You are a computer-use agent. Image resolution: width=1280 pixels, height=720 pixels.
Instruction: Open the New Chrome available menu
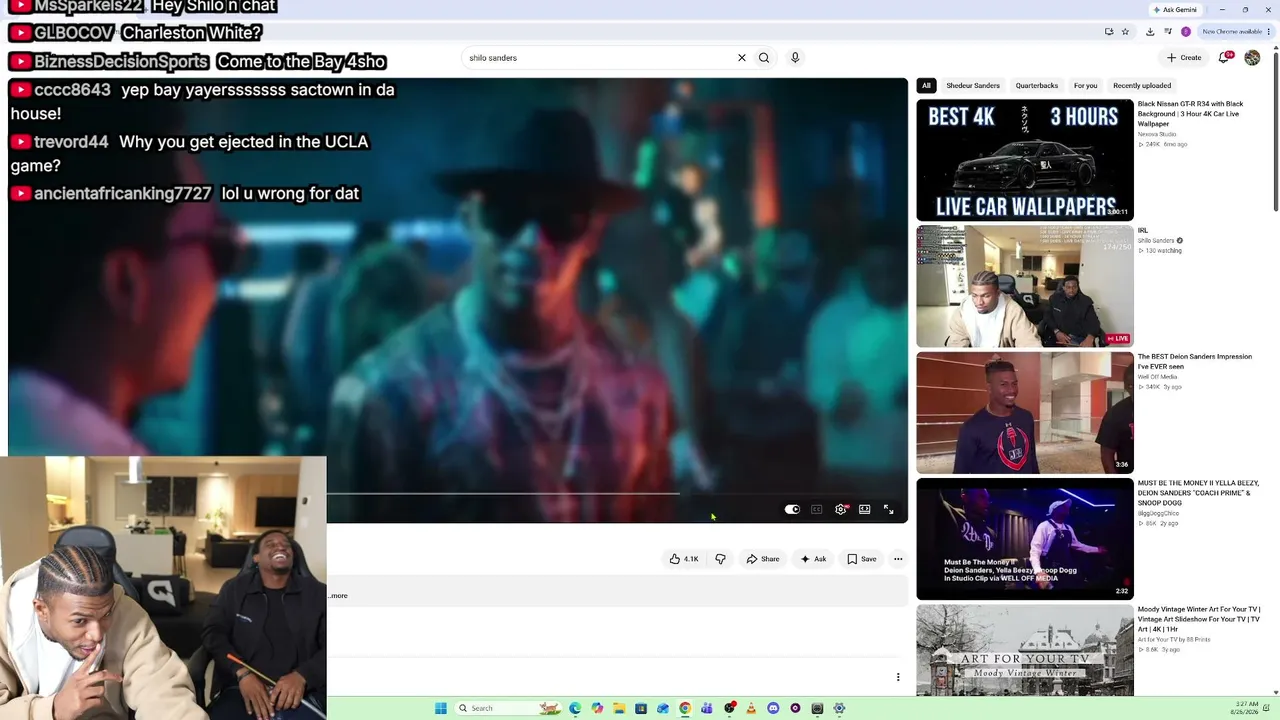(x=1236, y=32)
